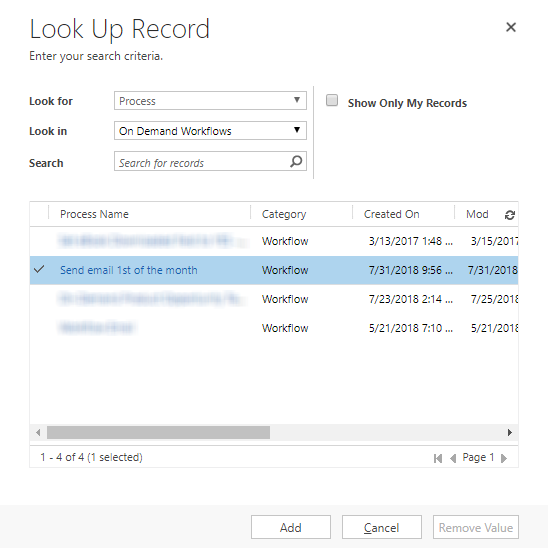The width and height of the screenshot is (548, 548).
Task: Sort by the Process Name column header
Action: (x=94, y=214)
